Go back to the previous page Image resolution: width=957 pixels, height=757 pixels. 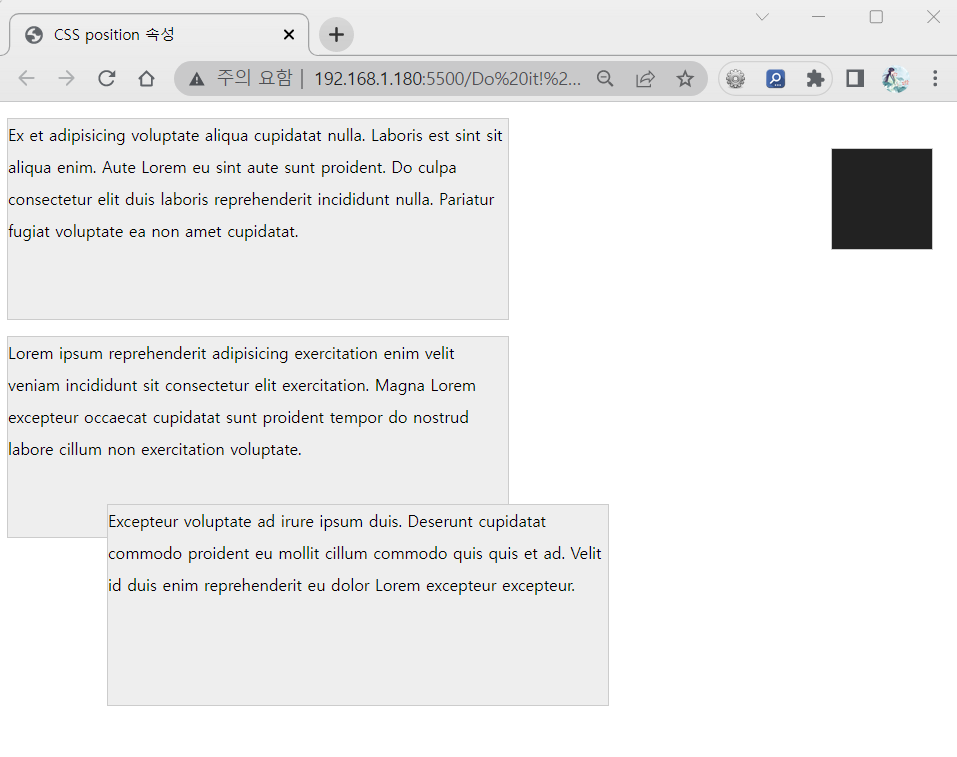[x=27, y=78]
